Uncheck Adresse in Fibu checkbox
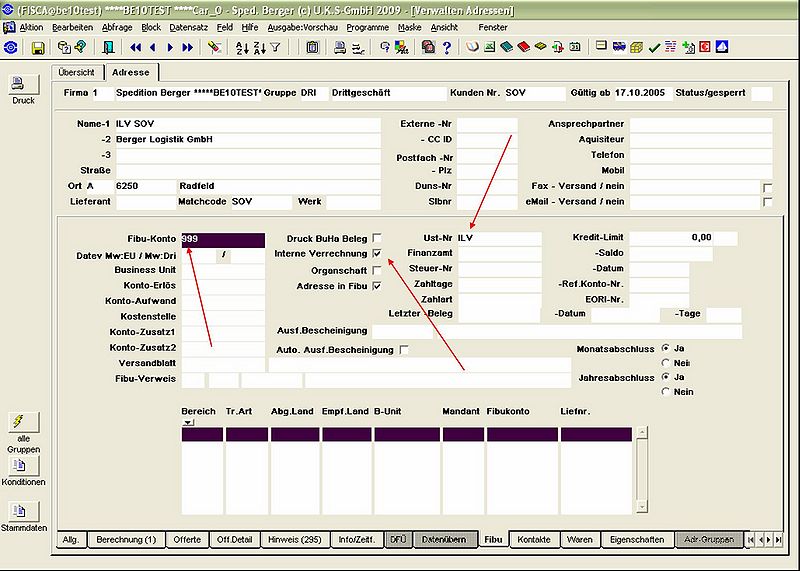The width and height of the screenshot is (800, 571). tap(377, 286)
